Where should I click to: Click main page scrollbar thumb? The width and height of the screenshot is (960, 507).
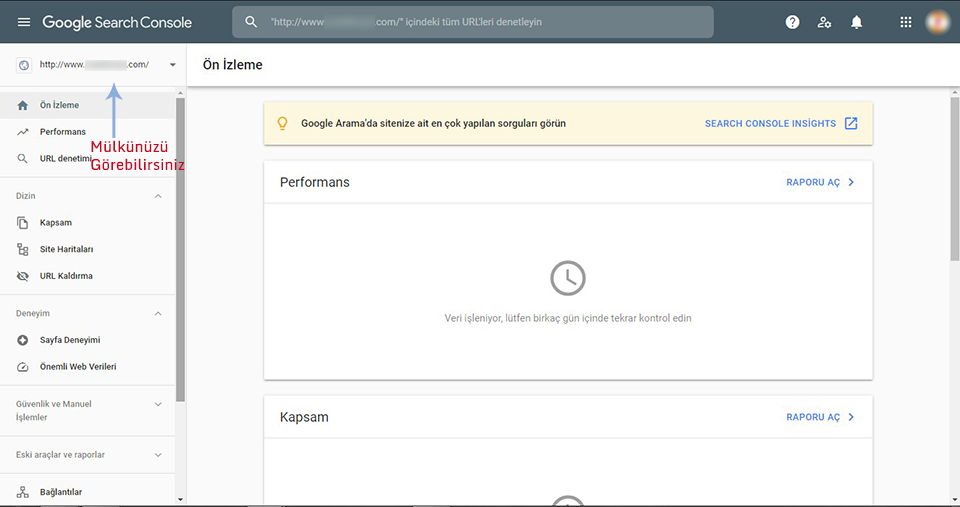(955, 178)
